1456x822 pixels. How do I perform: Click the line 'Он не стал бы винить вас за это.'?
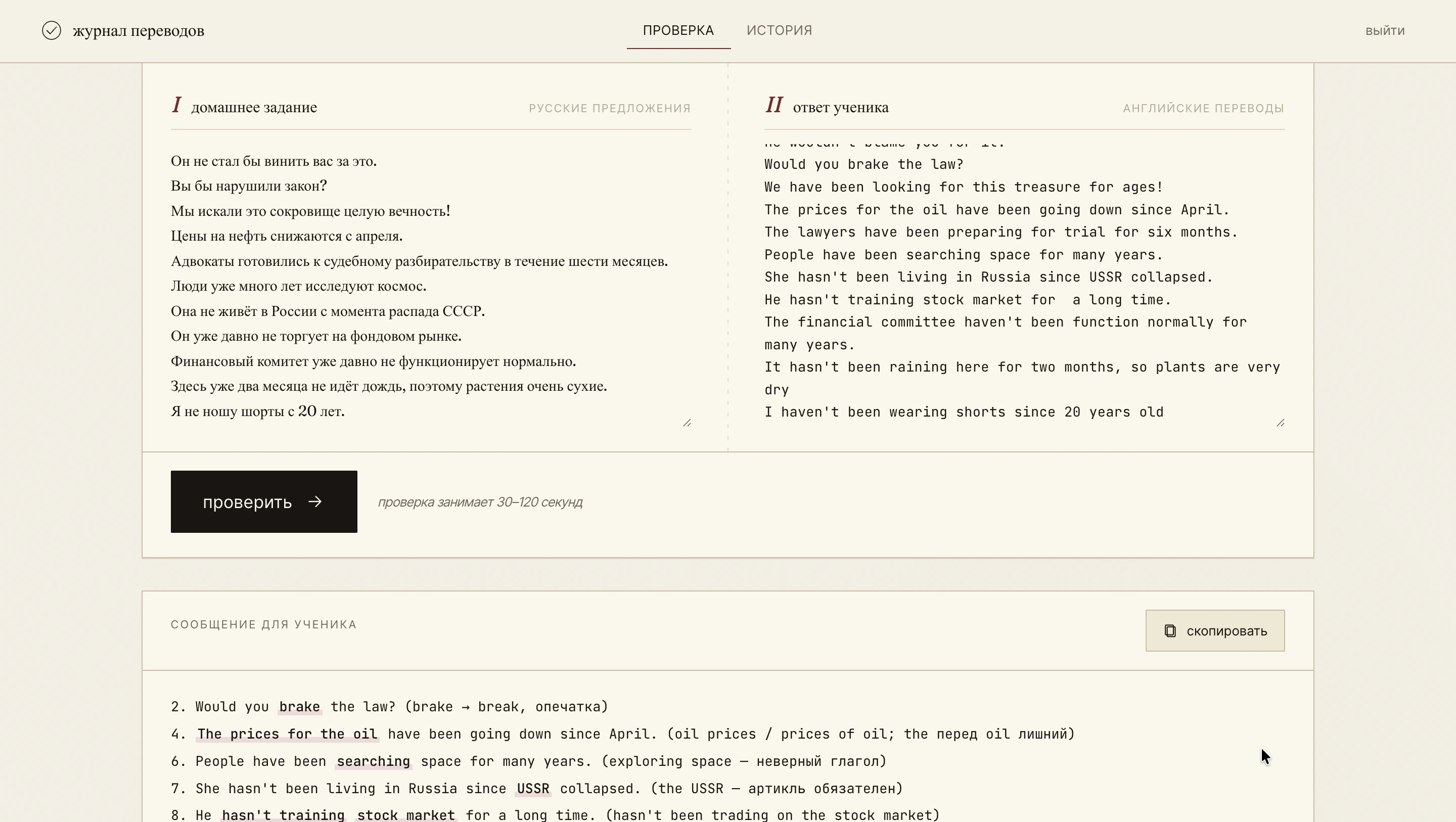click(x=274, y=161)
